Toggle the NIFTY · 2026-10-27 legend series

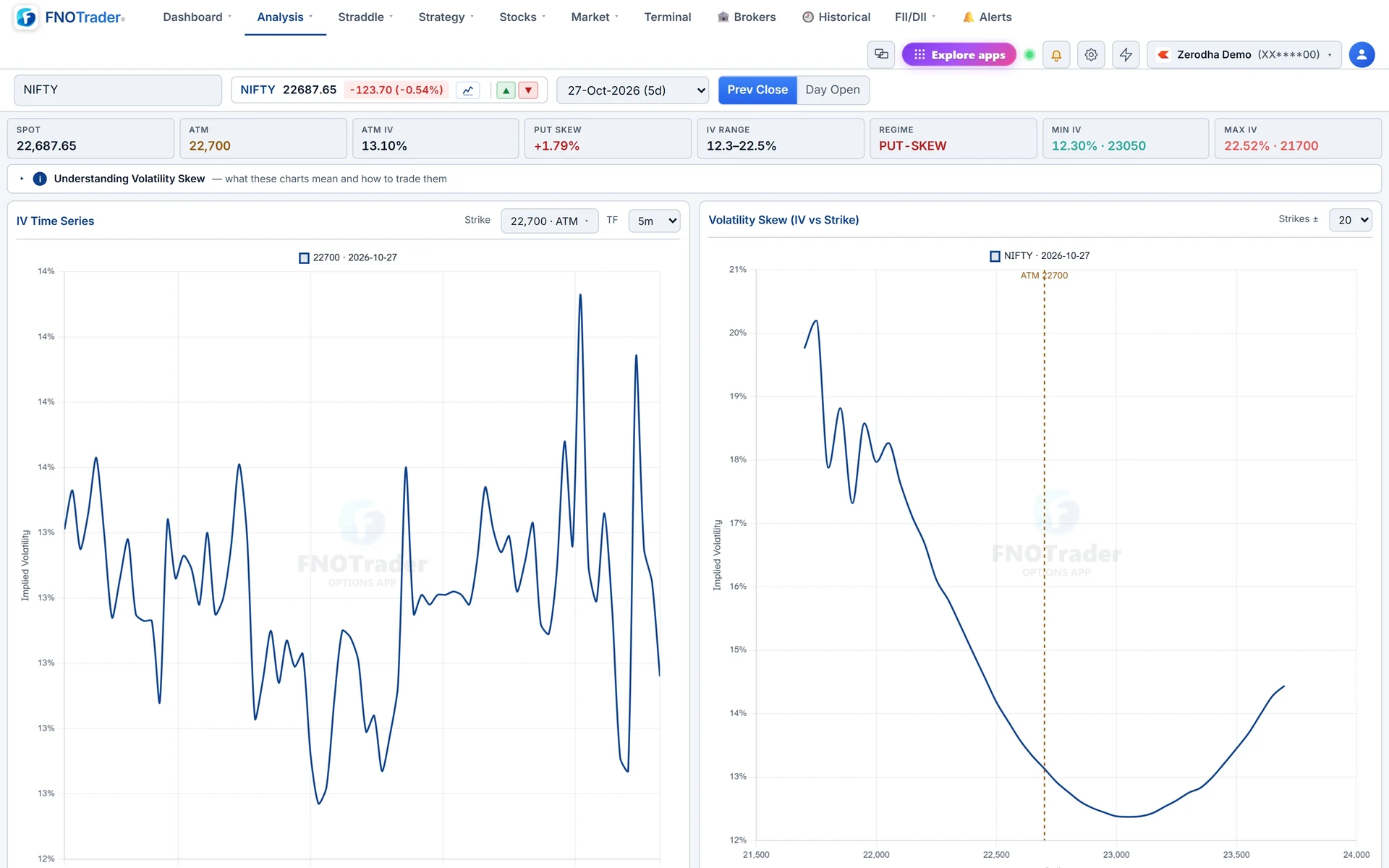(x=1040, y=256)
